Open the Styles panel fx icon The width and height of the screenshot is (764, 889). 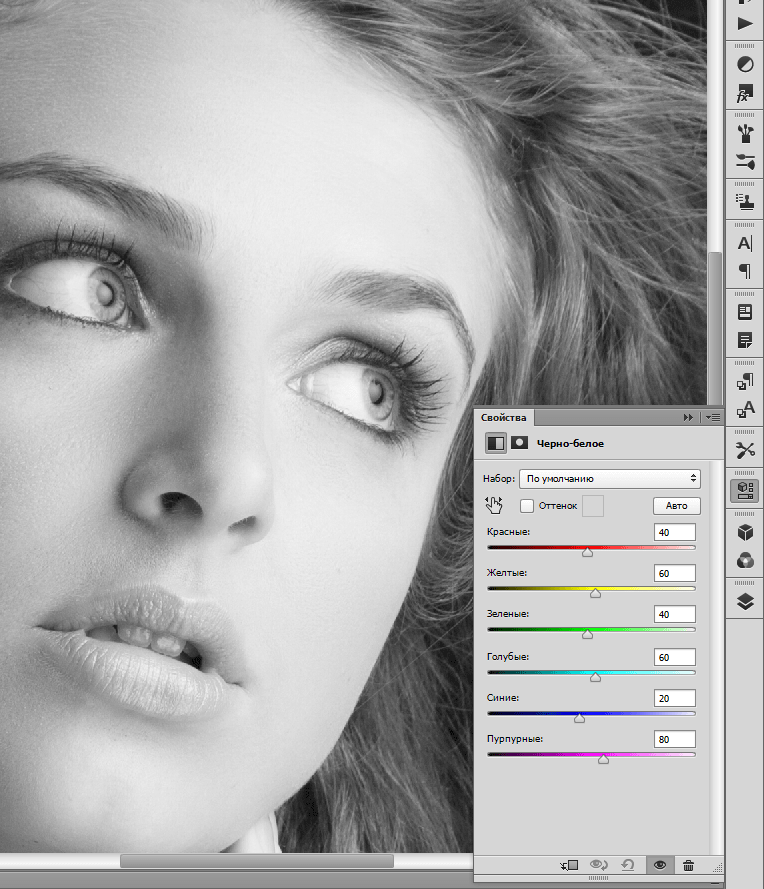tap(745, 96)
